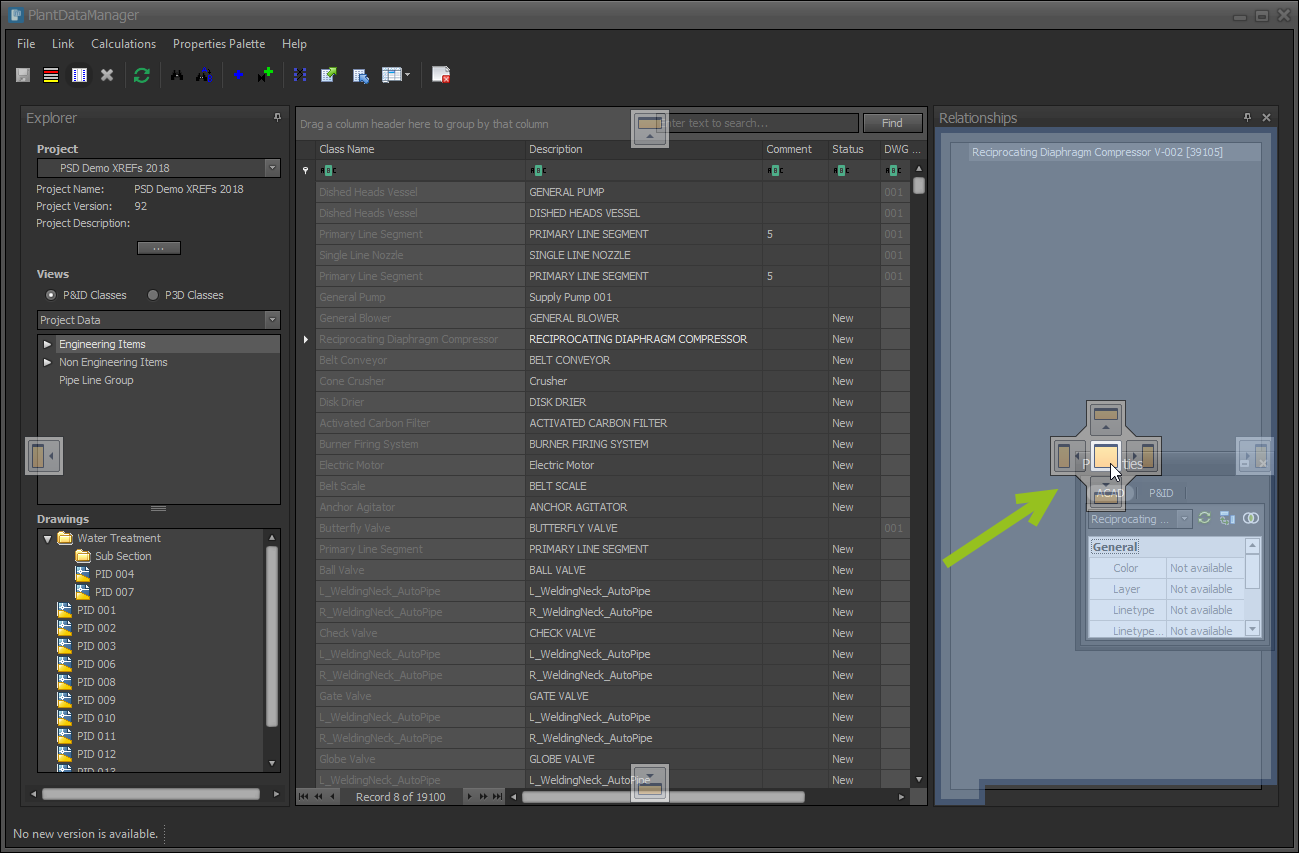Click the Find button
Image resolution: width=1299 pixels, height=853 pixels.
coord(892,123)
